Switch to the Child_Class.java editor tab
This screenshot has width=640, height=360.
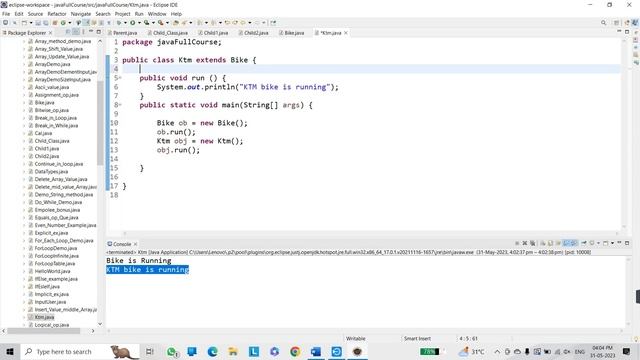168,33
